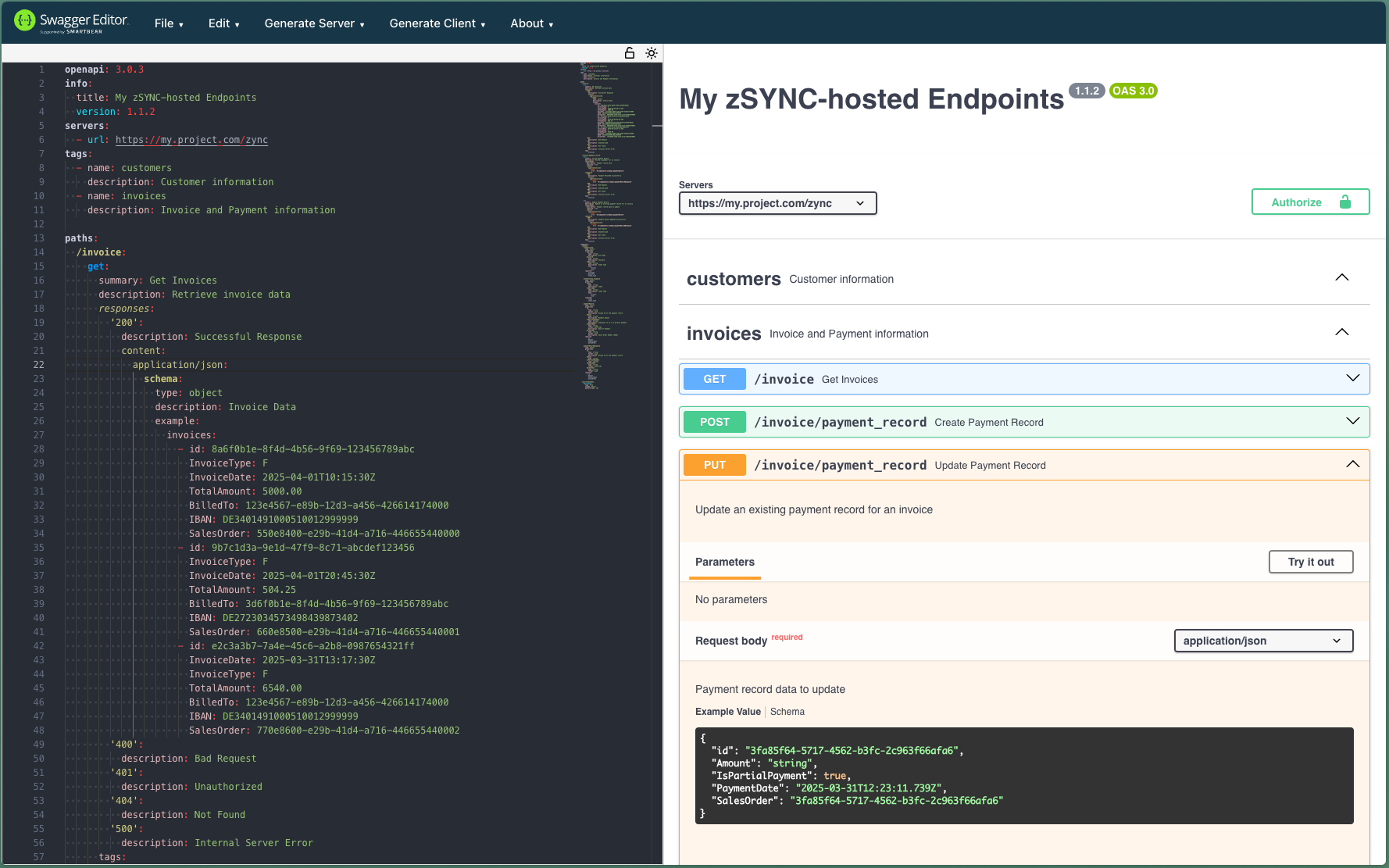The height and width of the screenshot is (868, 1389).
Task: Click the Authorize button
Action: pos(1310,202)
